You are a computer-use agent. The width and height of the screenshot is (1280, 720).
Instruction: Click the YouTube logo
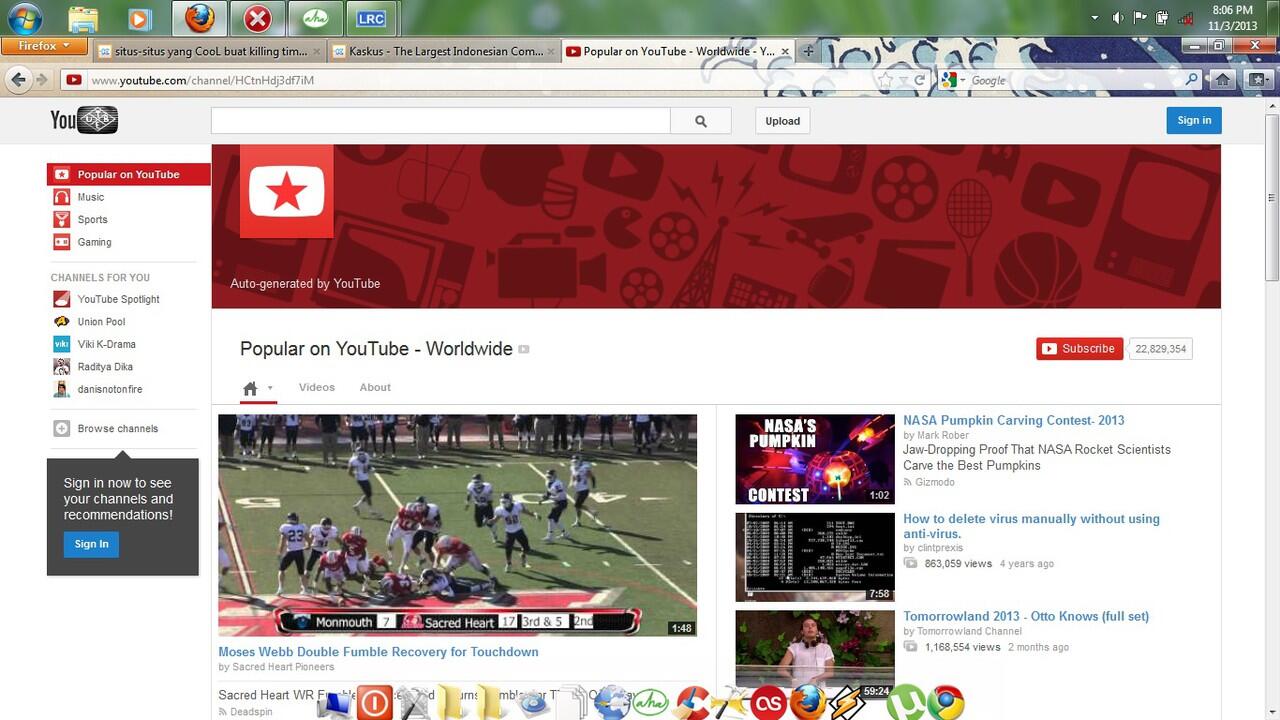[84, 121]
